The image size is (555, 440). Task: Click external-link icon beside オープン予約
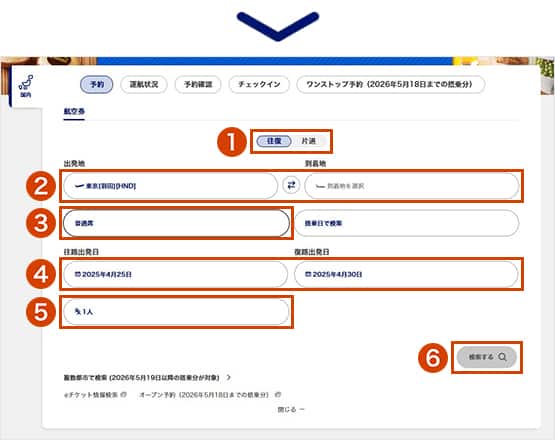click(x=278, y=394)
